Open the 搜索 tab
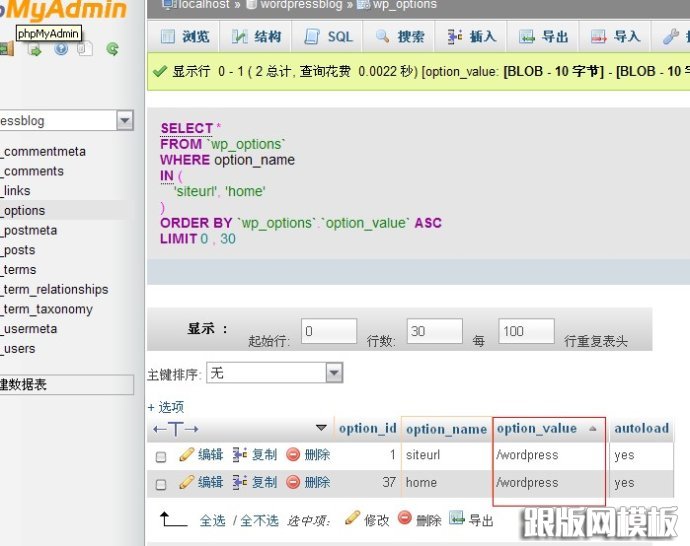 pos(400,37)
